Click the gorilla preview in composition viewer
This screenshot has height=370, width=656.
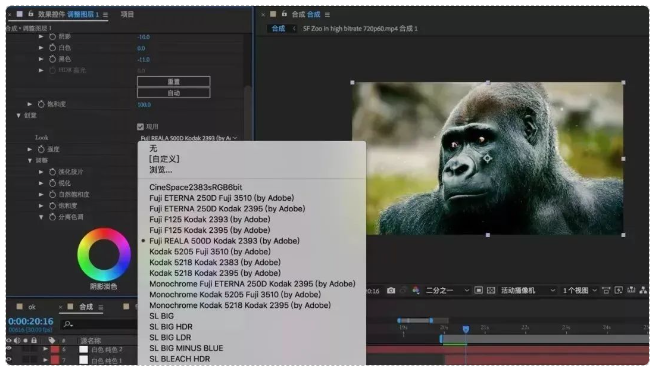pos(487,159)
